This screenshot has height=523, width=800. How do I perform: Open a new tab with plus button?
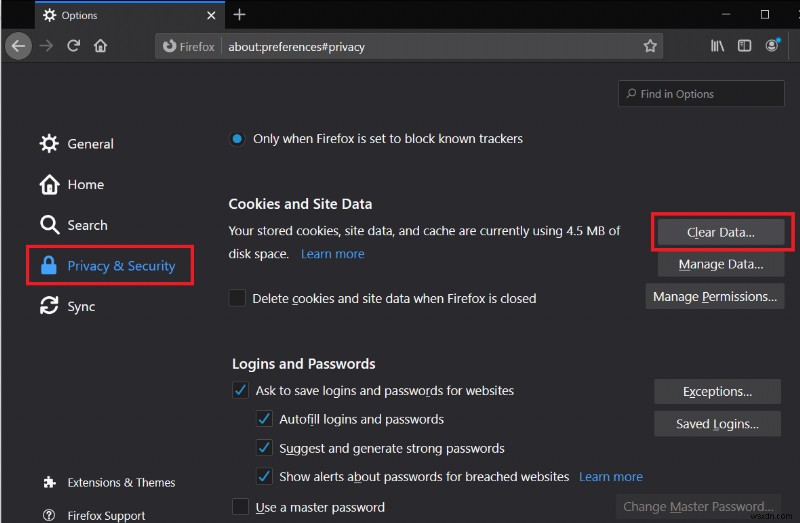tap(239, 15)
